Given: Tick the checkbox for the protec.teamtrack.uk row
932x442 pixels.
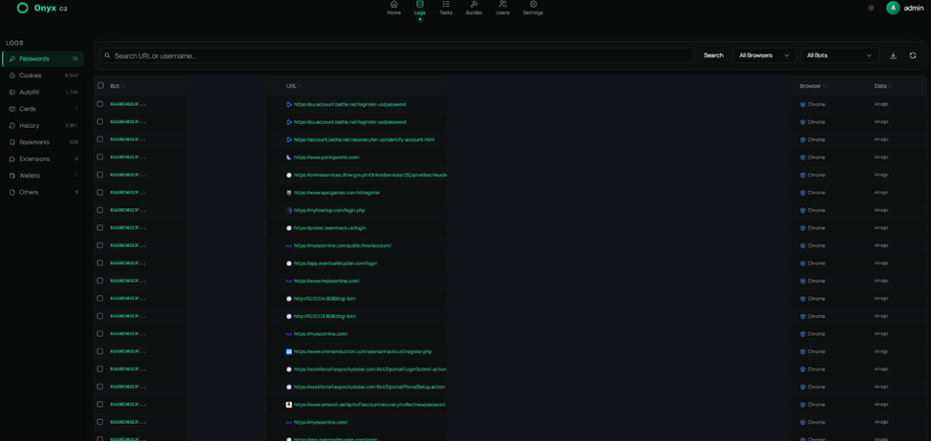Looking at the screenshot, I should click(100, 228).
